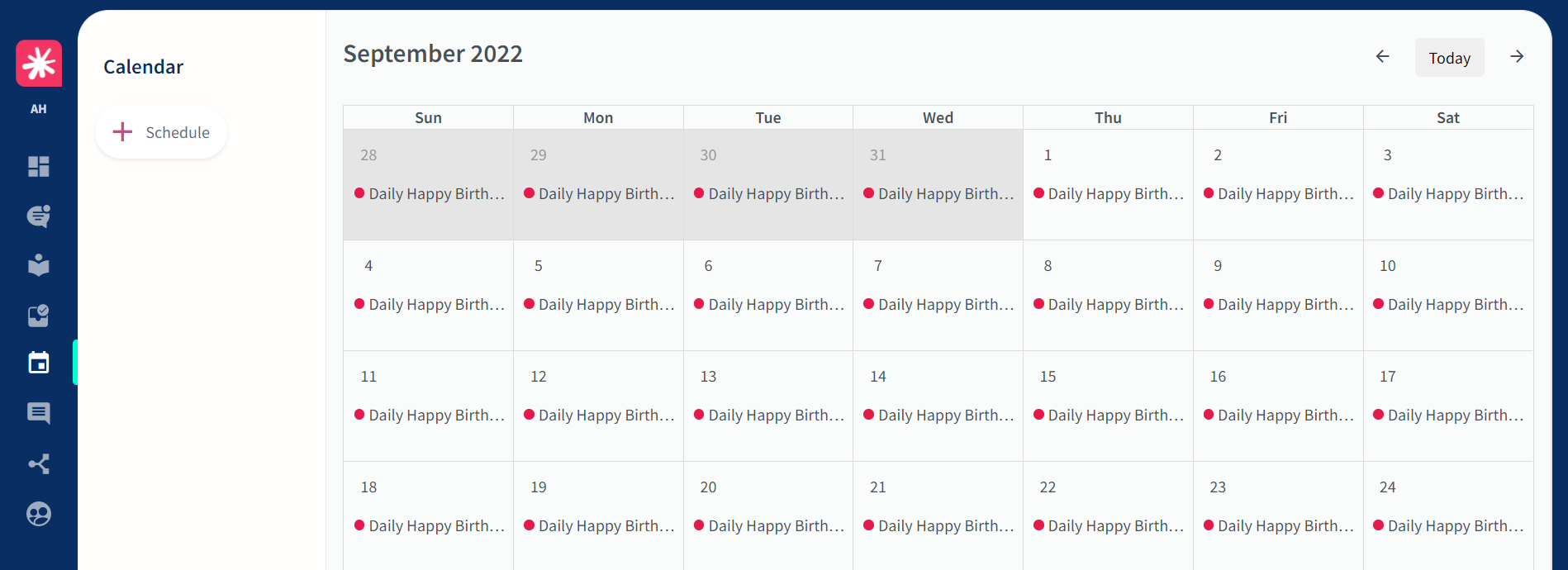Open the Daily Happy Birthday event on September 22

click(1108, 525)
